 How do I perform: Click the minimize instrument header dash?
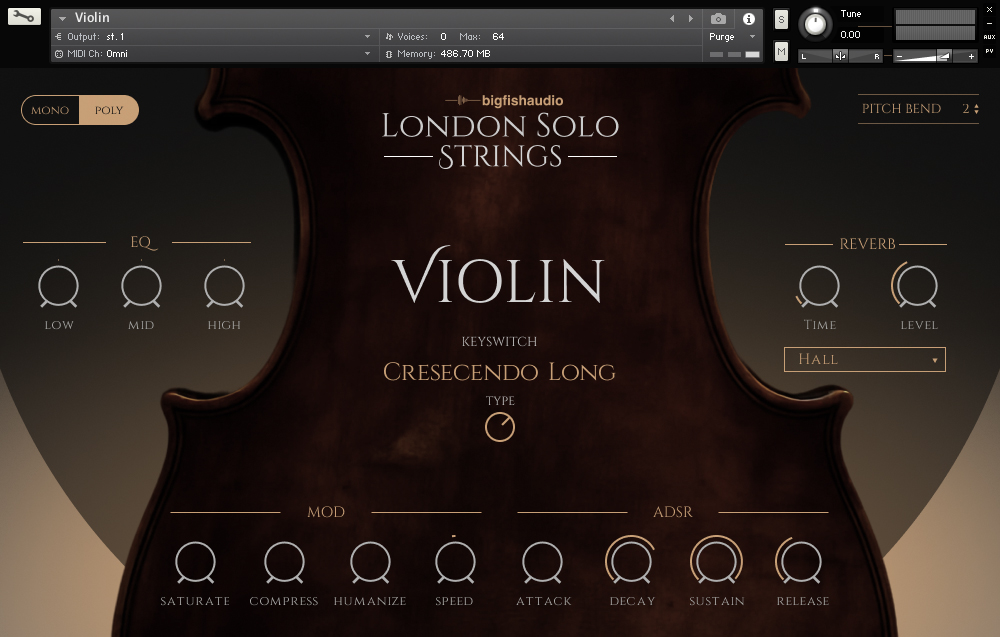pos(989,24)
